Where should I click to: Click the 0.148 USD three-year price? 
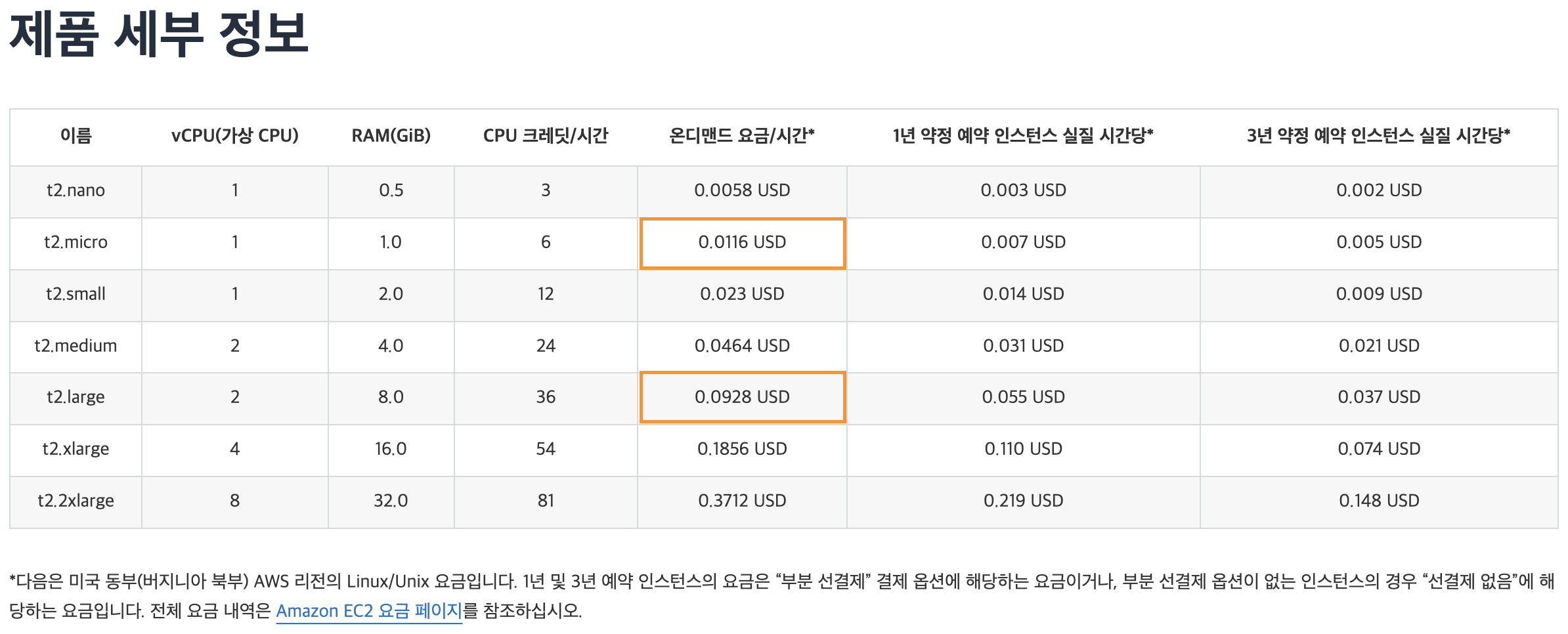[x=1379, y=501]
